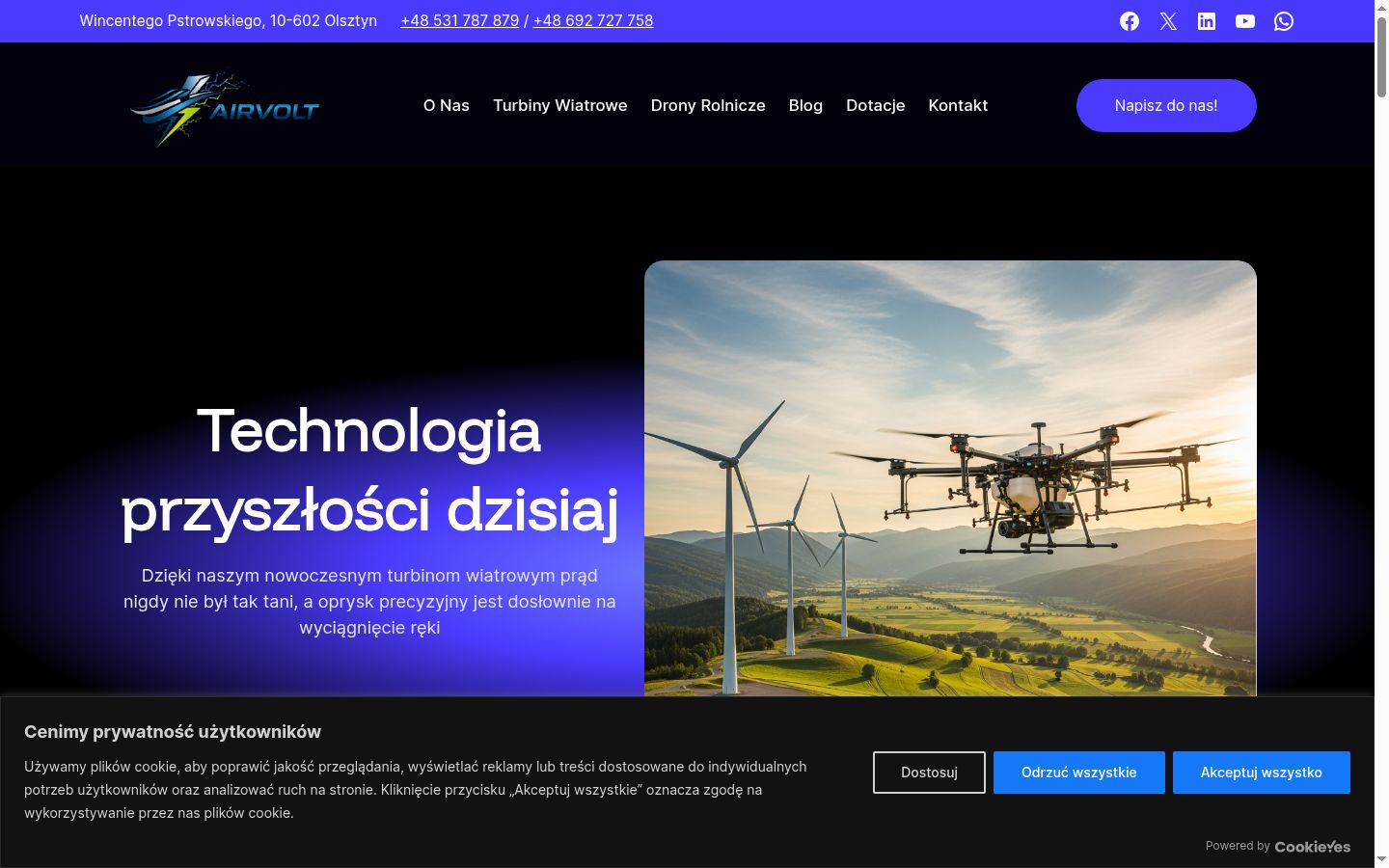
Task: Click Akceptuj wszystko cookie button
Action: click(x=1262, y=773)
